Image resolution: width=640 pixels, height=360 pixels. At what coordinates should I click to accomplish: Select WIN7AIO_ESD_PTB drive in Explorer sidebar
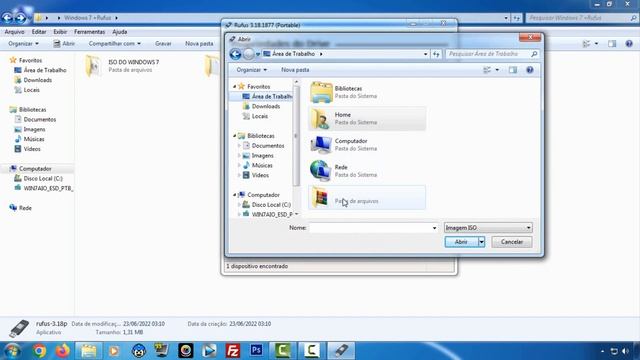point(44,188)
